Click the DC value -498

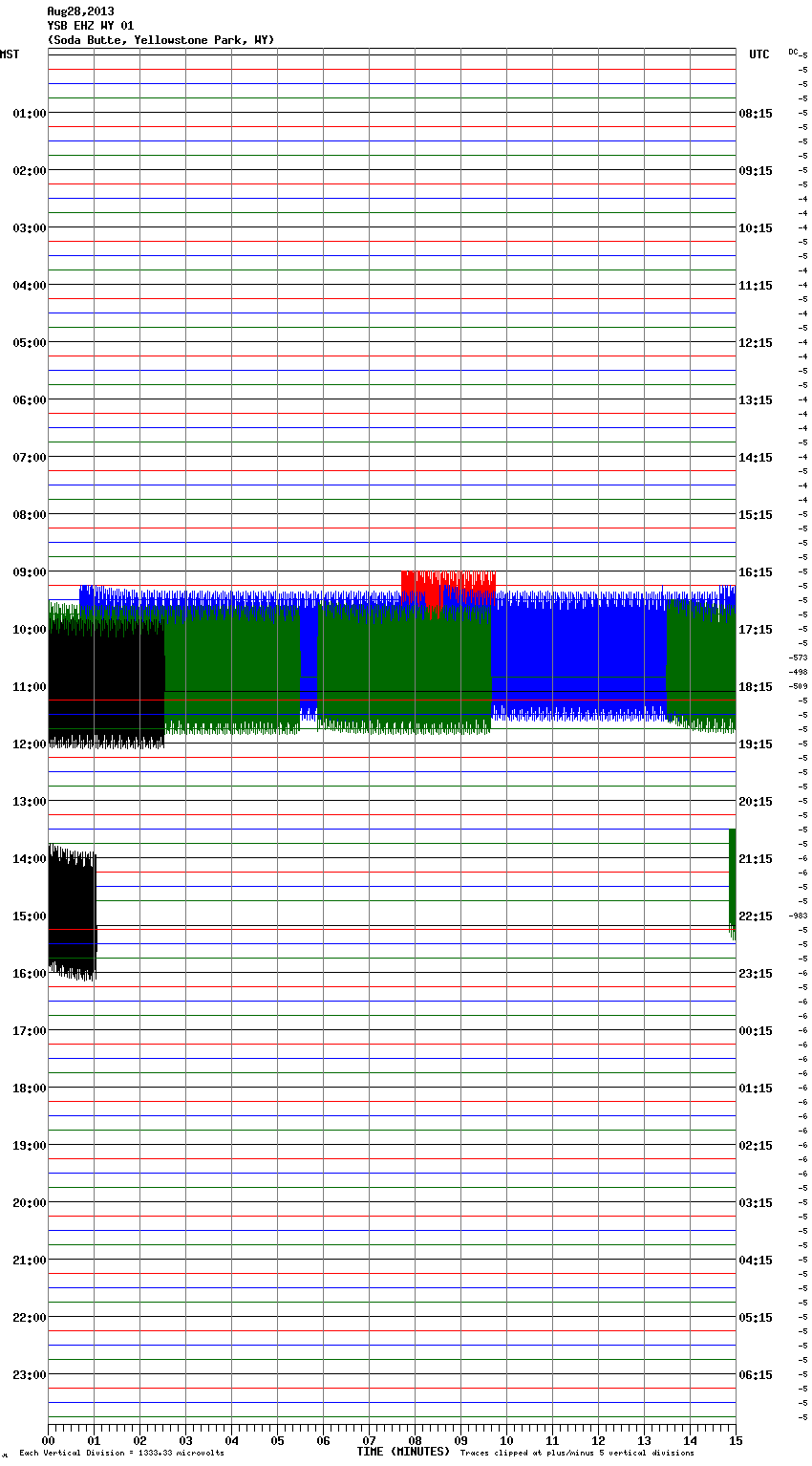point(799,672)
